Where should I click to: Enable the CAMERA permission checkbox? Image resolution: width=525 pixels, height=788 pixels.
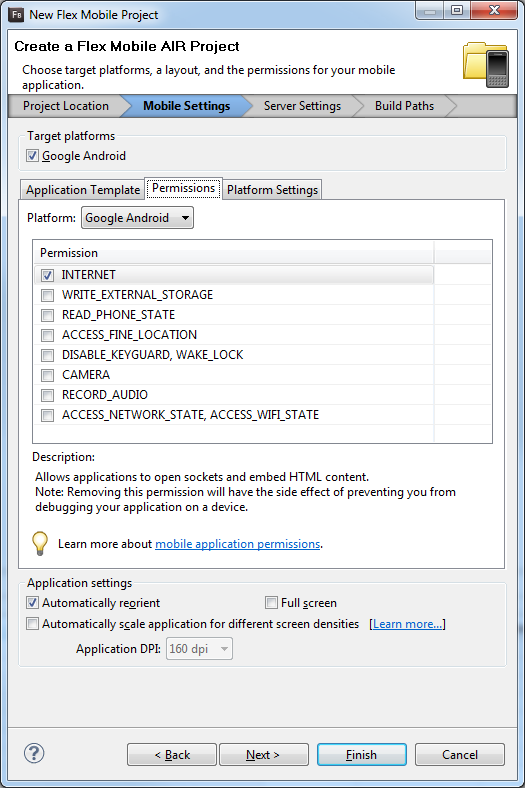47,375
